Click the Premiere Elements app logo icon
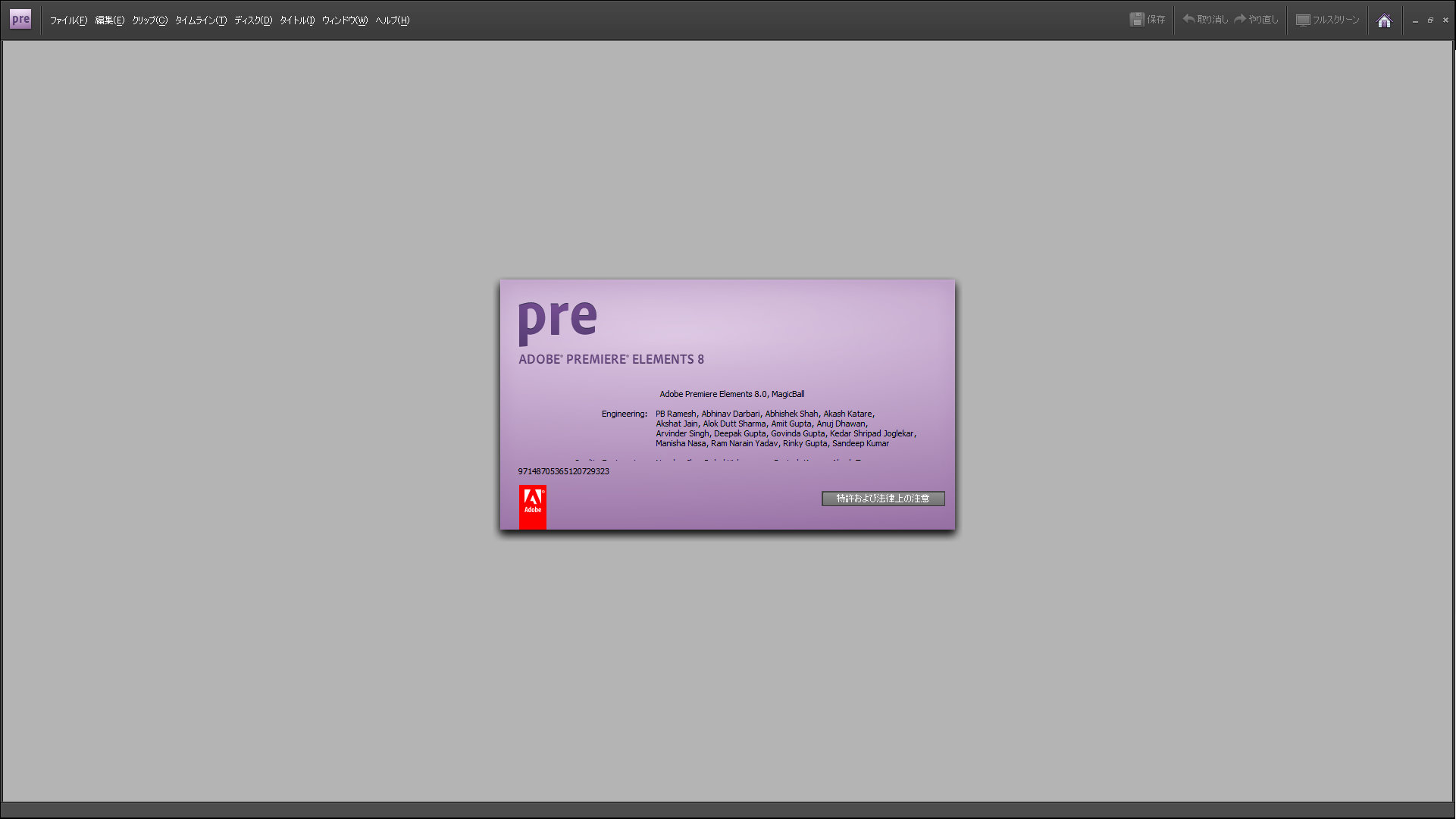The width and height of the screenshot is (1456, 819). click(x=20, y=20)
